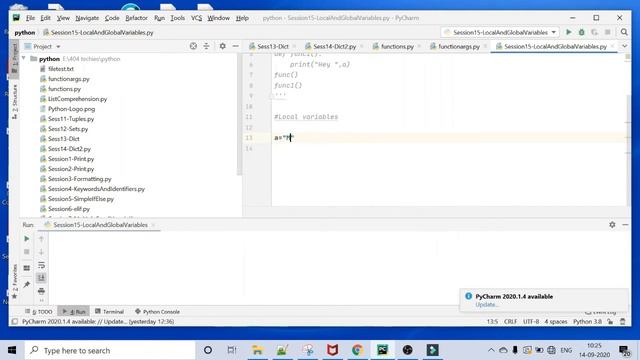Viewport: 640px width, 360px height.
Task: Switch to the Sess13-Dict editor tab
Action: coord(272,47)
